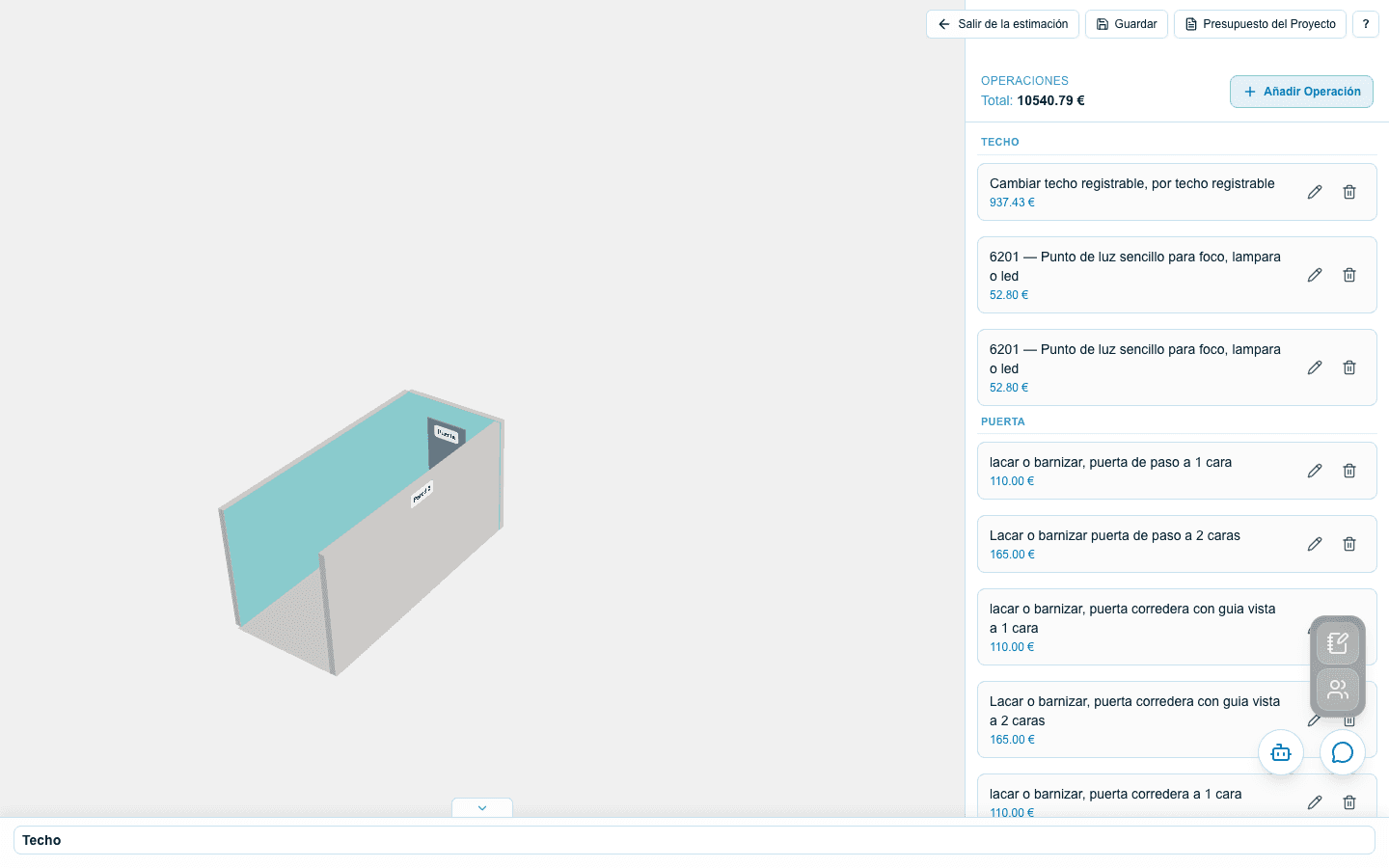Open the help question mark button
The image size is (1389, 868).
point(1366,24)
